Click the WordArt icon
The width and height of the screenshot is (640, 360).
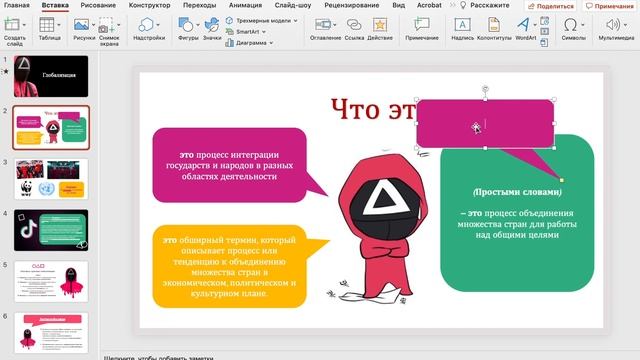[x=523, y=25]
